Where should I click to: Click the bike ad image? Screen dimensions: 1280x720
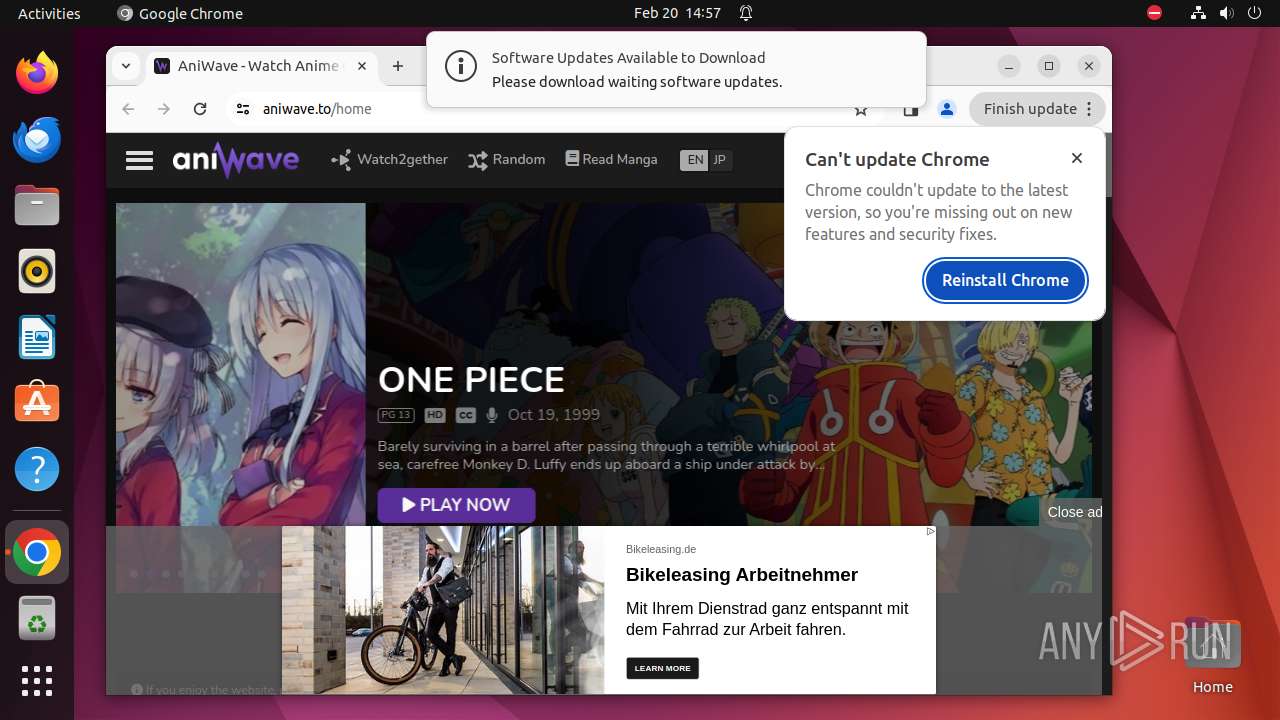[x=443, y=610]
